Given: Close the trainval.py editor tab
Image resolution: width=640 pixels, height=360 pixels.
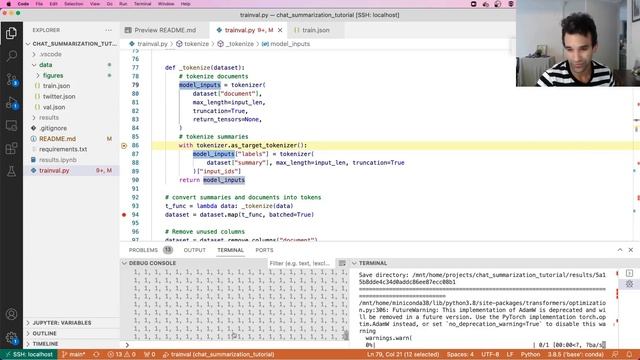Looking at the screenshot, I should point(280,30).
